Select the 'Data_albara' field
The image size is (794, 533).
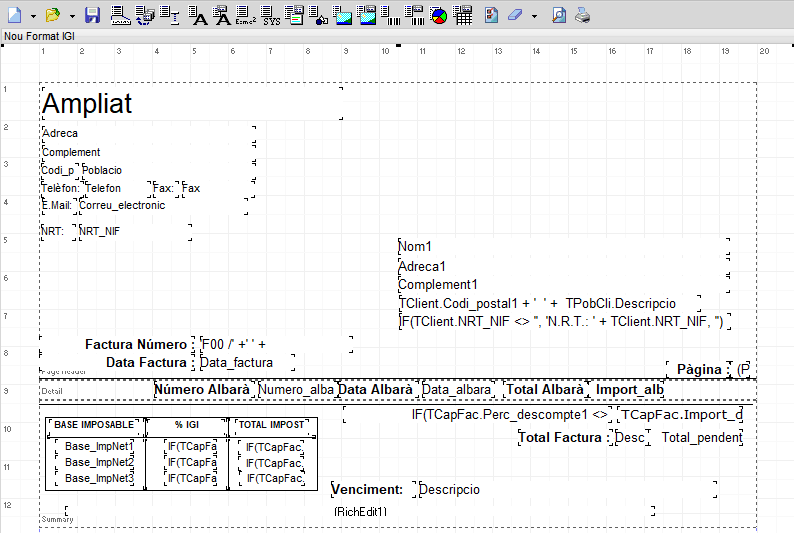click(x=456, y=389)
